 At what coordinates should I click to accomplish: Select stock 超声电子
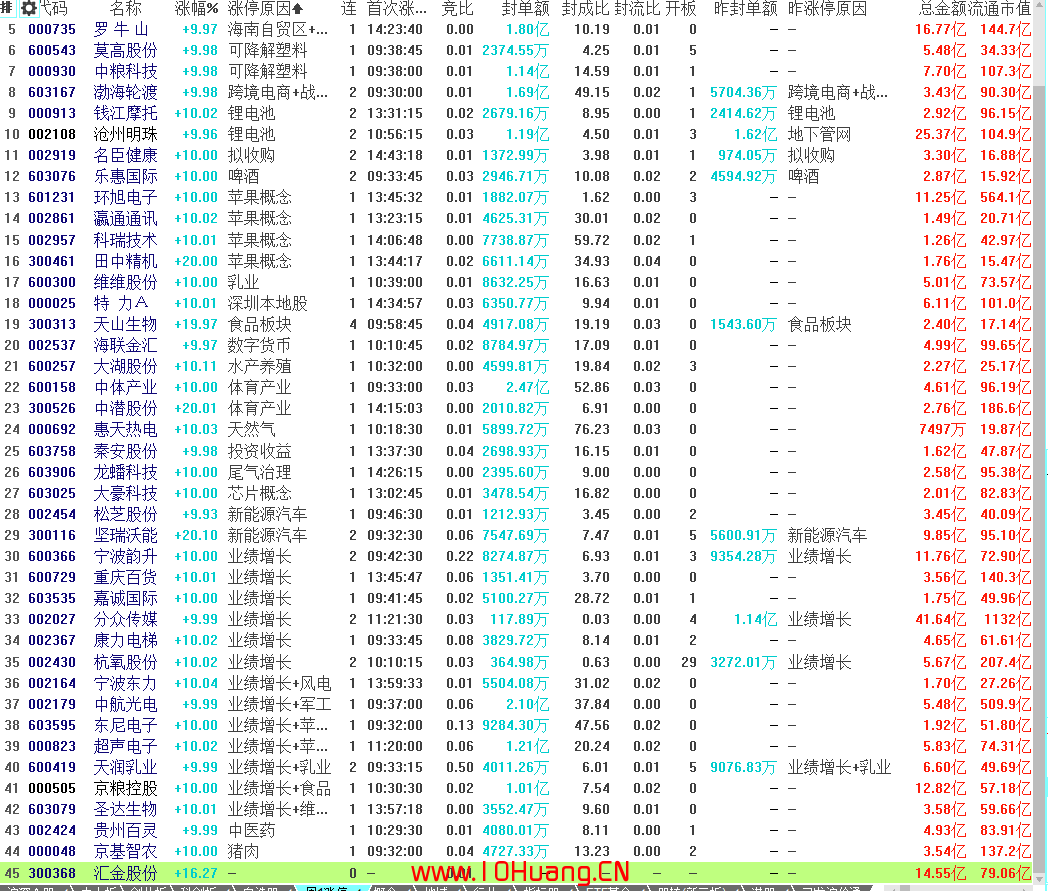pos(126,746)
